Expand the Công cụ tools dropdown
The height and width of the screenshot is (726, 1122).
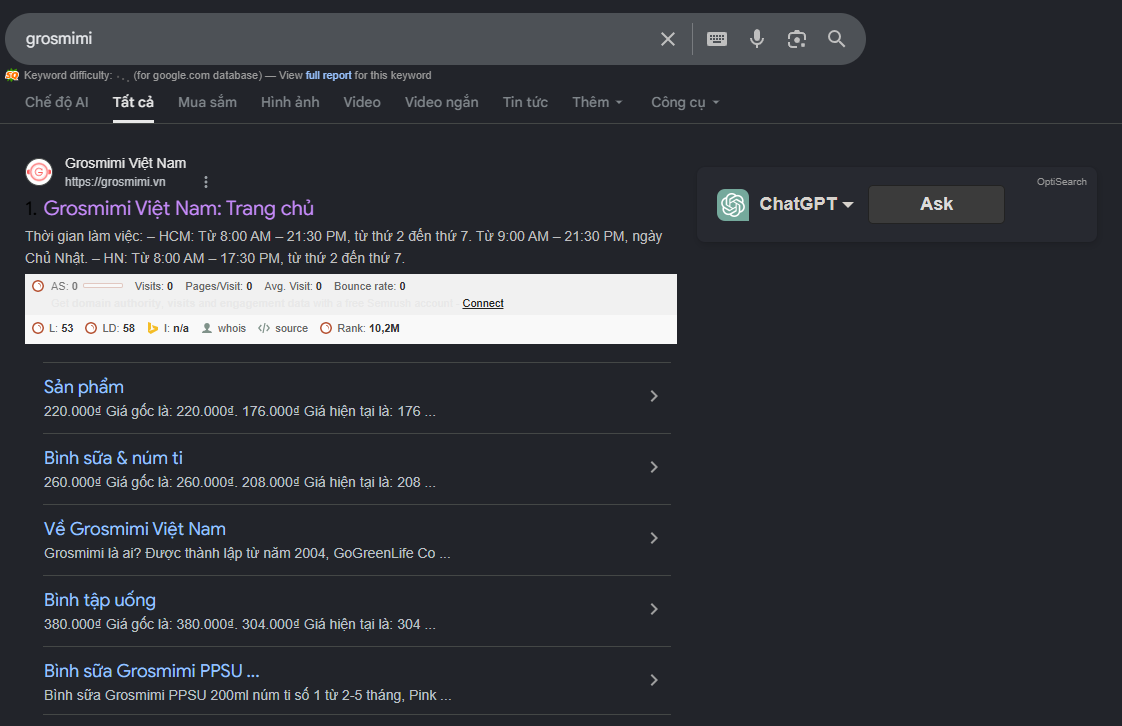point(685,102)
